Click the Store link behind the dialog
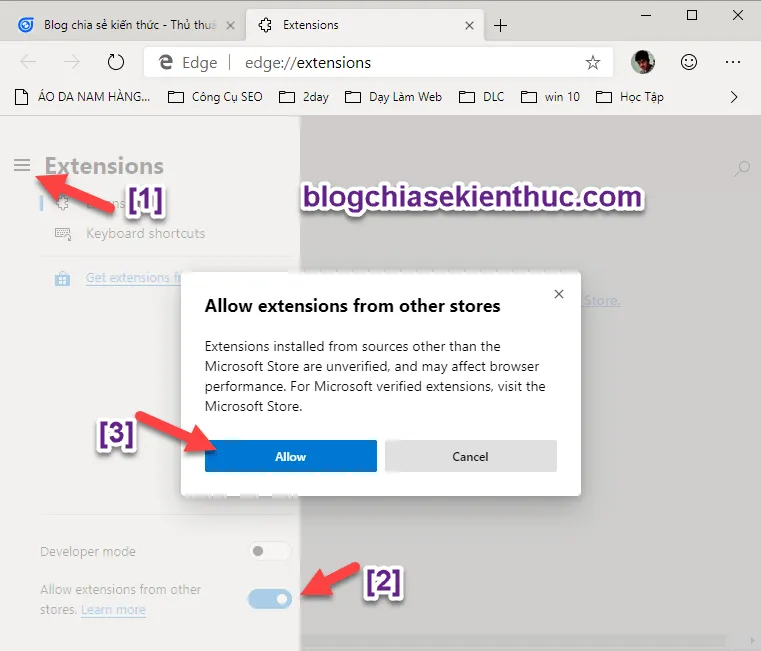Screen dimensions: 761x651 click(602, 300)
